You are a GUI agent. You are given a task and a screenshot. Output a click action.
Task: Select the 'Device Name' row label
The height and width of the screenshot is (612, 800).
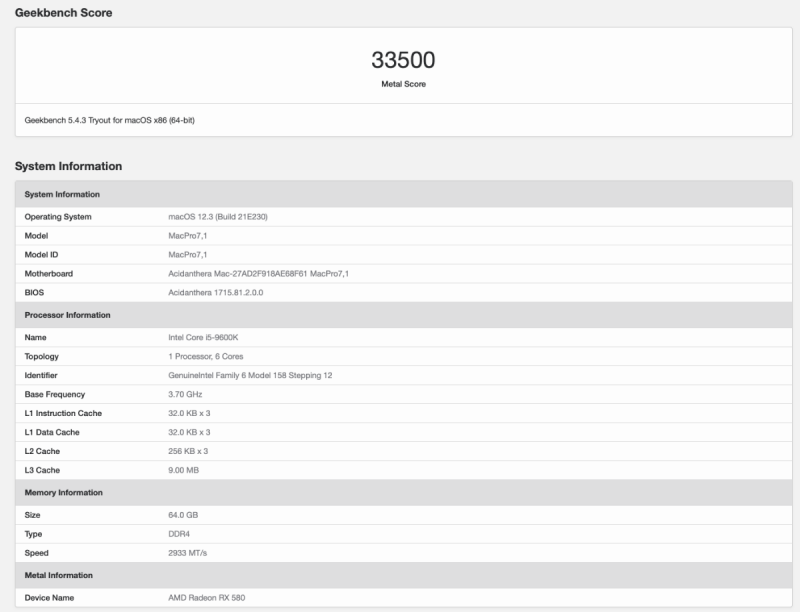(x=49, y=598)
